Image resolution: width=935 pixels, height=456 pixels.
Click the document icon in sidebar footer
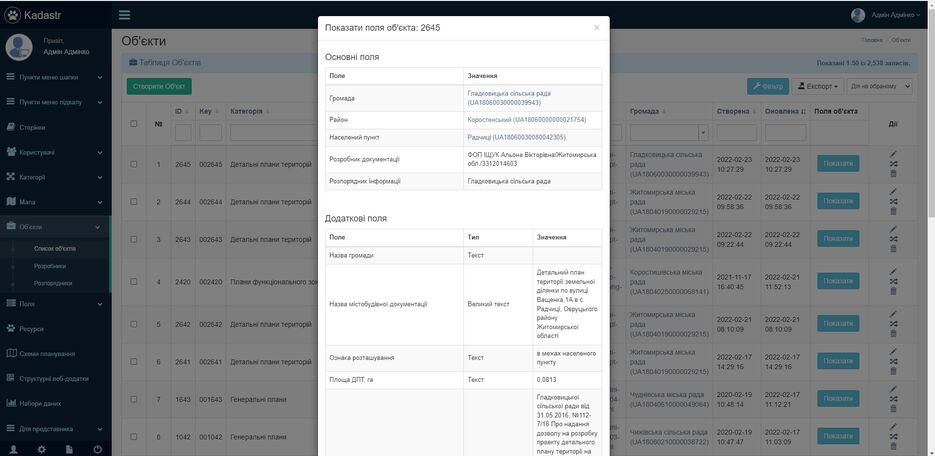69,449
